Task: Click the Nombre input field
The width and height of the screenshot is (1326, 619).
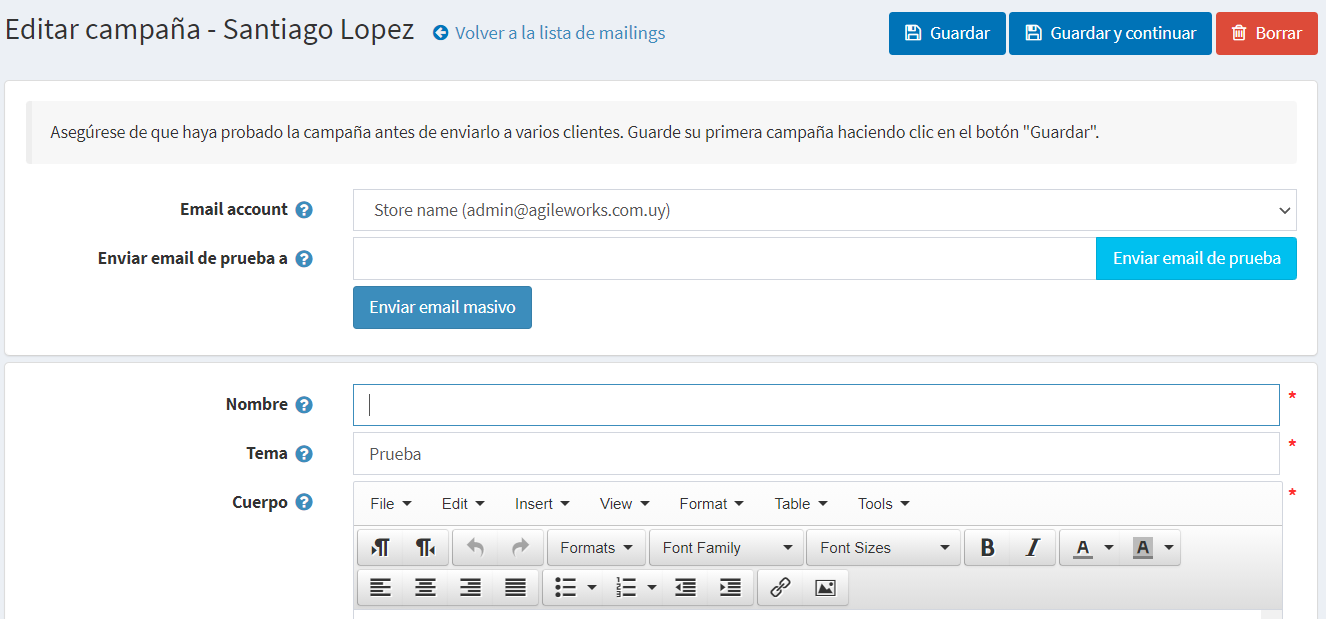Action: tap(816, 405)
